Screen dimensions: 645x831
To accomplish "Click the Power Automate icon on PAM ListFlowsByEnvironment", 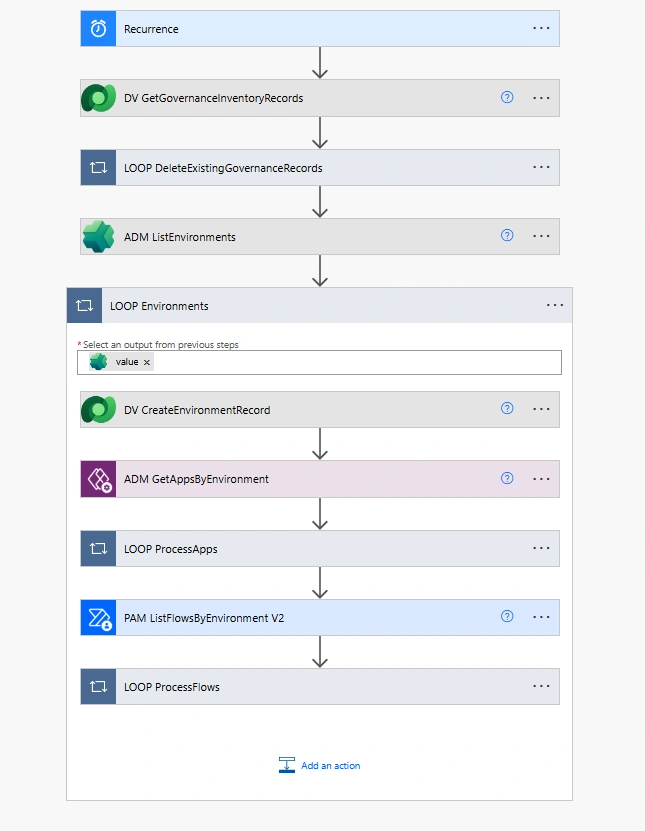I will 98,617.
